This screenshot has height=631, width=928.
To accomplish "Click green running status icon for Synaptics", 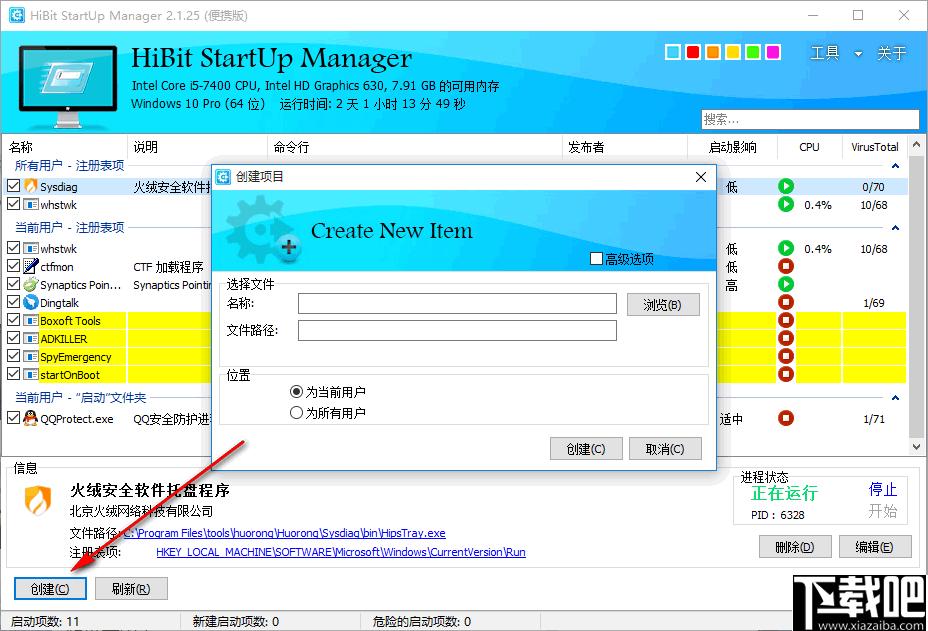I will click(x=785, y=285).
